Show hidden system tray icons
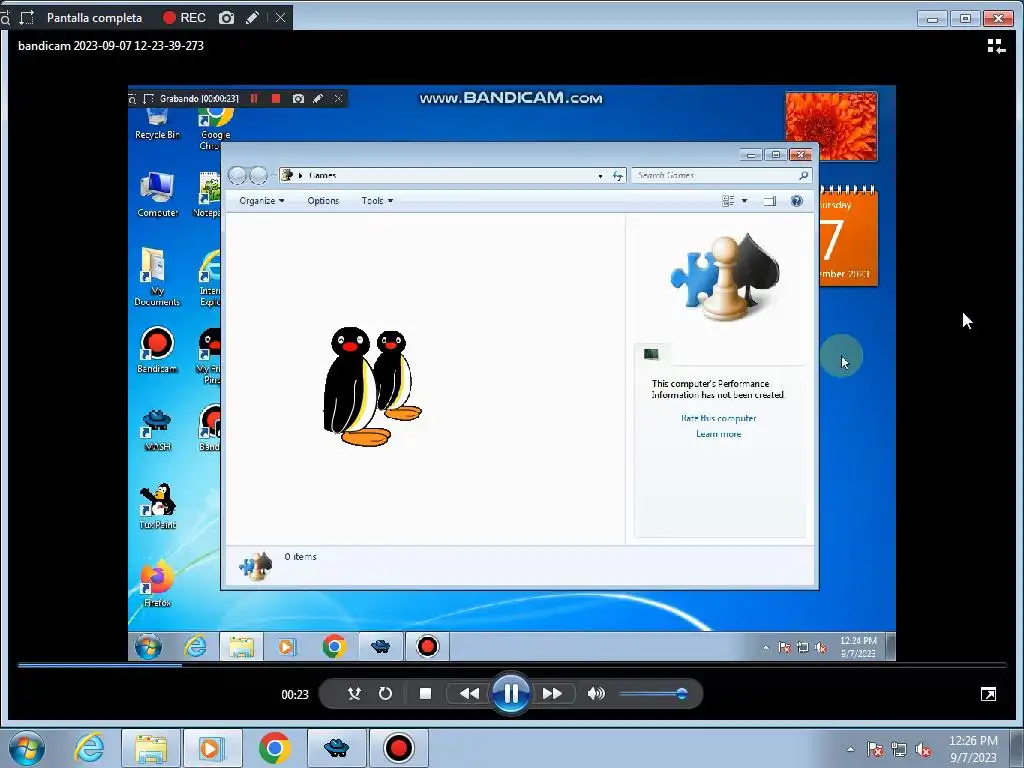The image size is (1024, 768). 850,749
